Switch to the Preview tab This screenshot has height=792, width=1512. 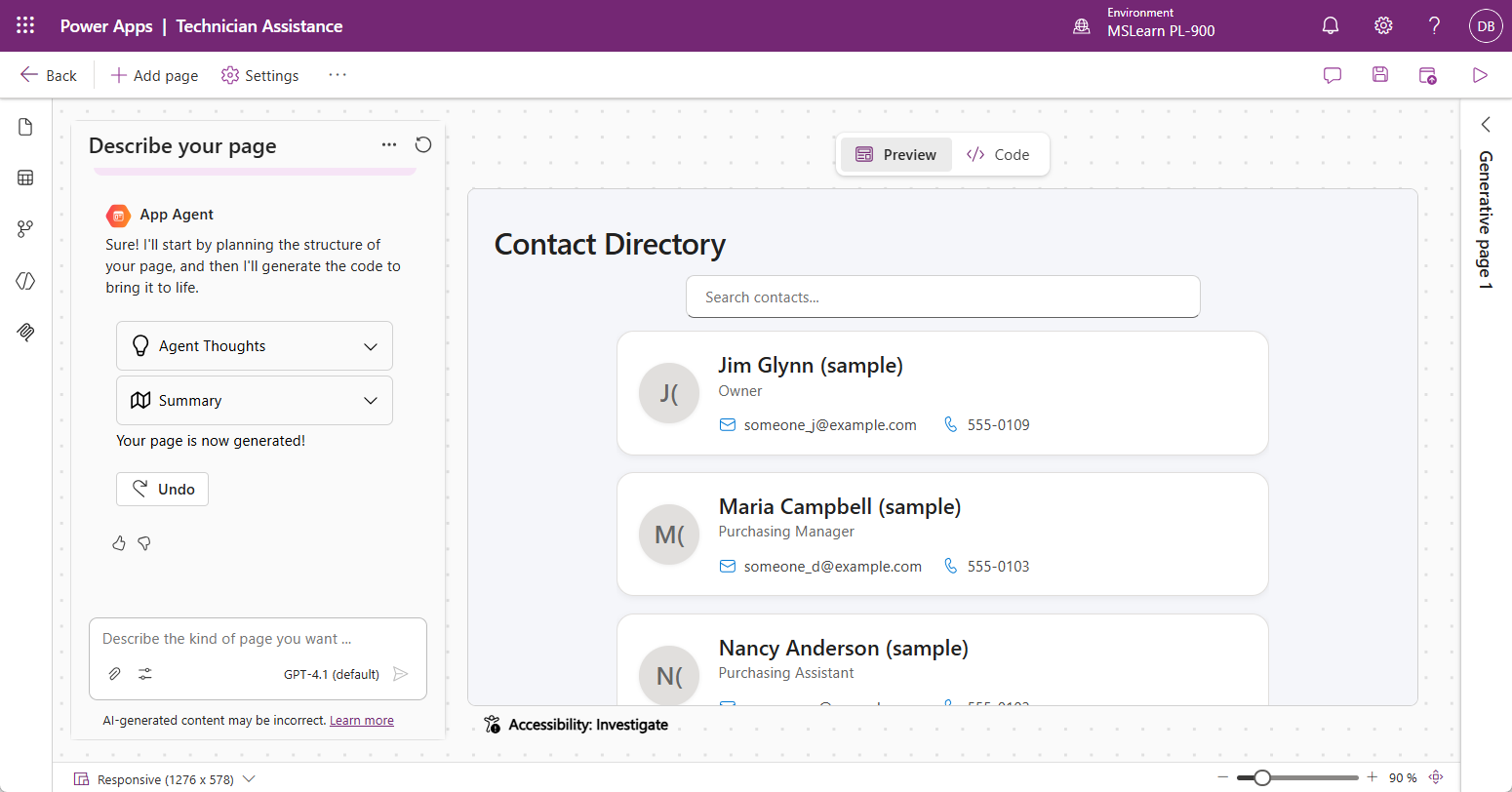pyautogui.click(x=895, y=154)
